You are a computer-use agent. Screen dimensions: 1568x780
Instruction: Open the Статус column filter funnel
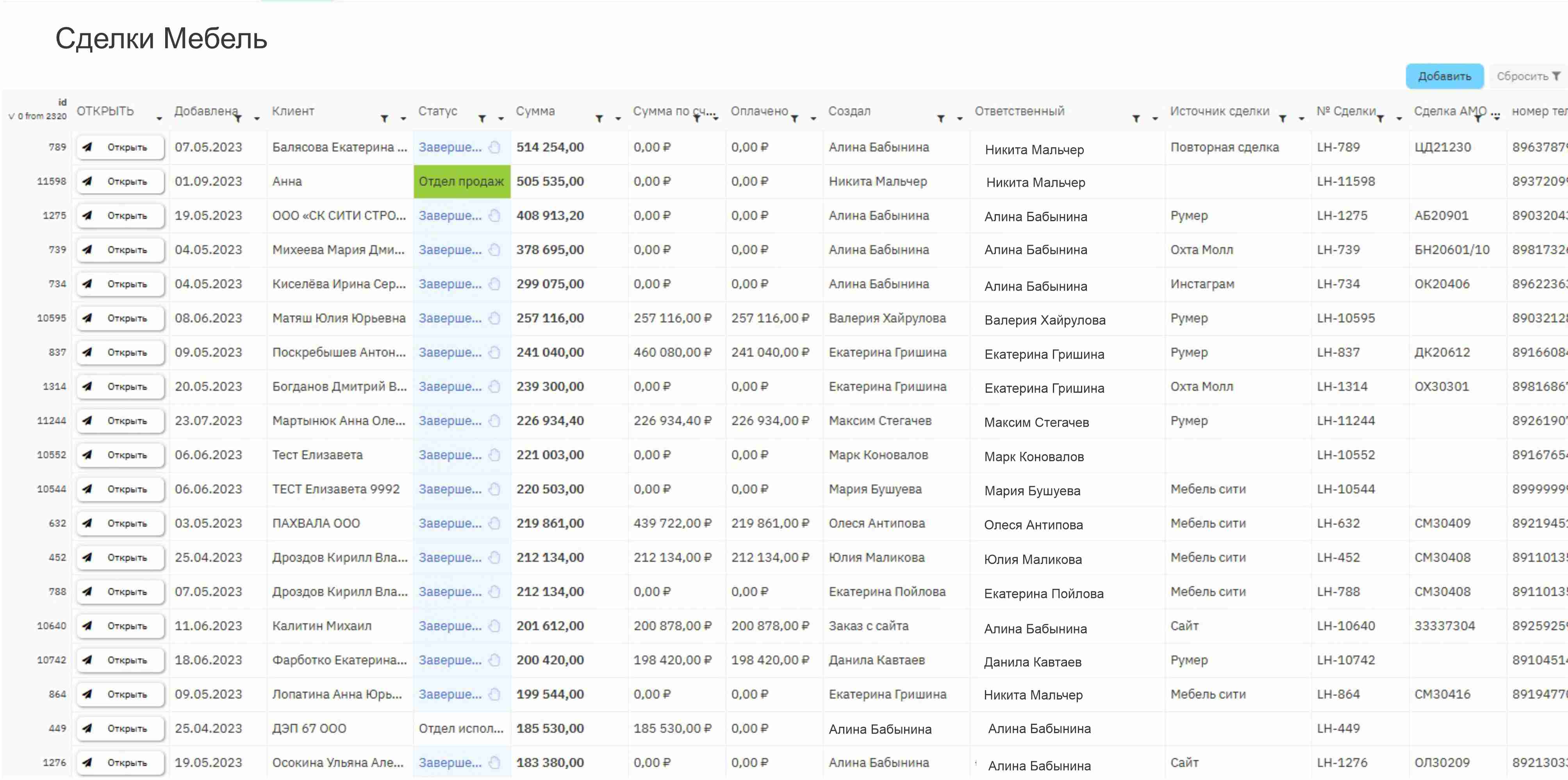(x=482, y=119)
